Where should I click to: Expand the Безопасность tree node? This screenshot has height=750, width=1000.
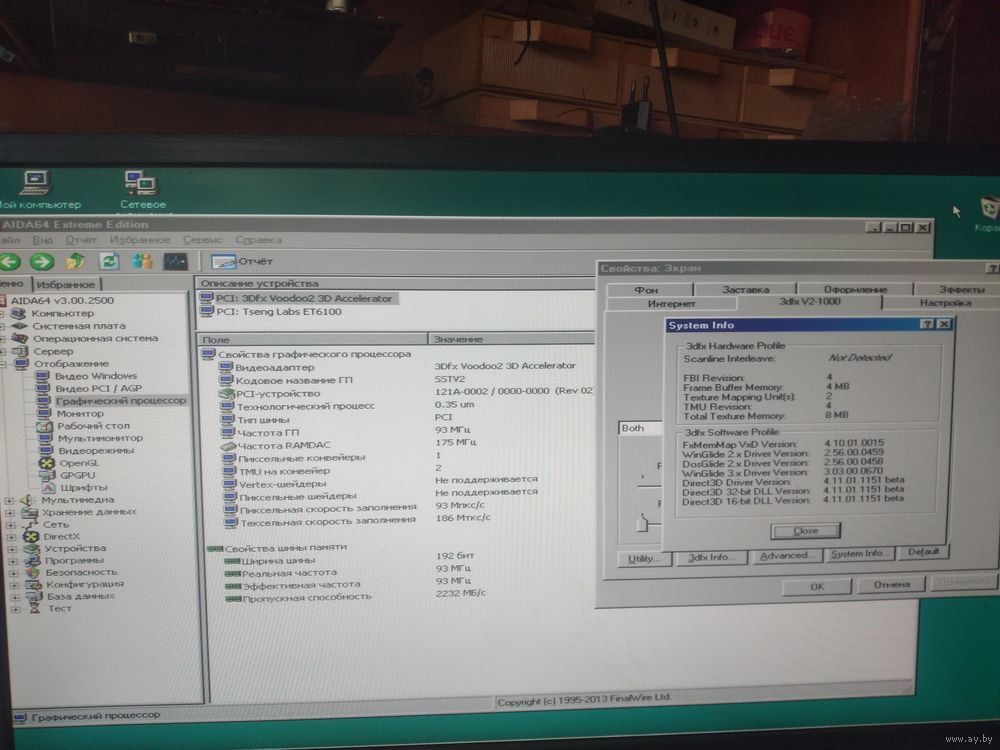(13, 573)
